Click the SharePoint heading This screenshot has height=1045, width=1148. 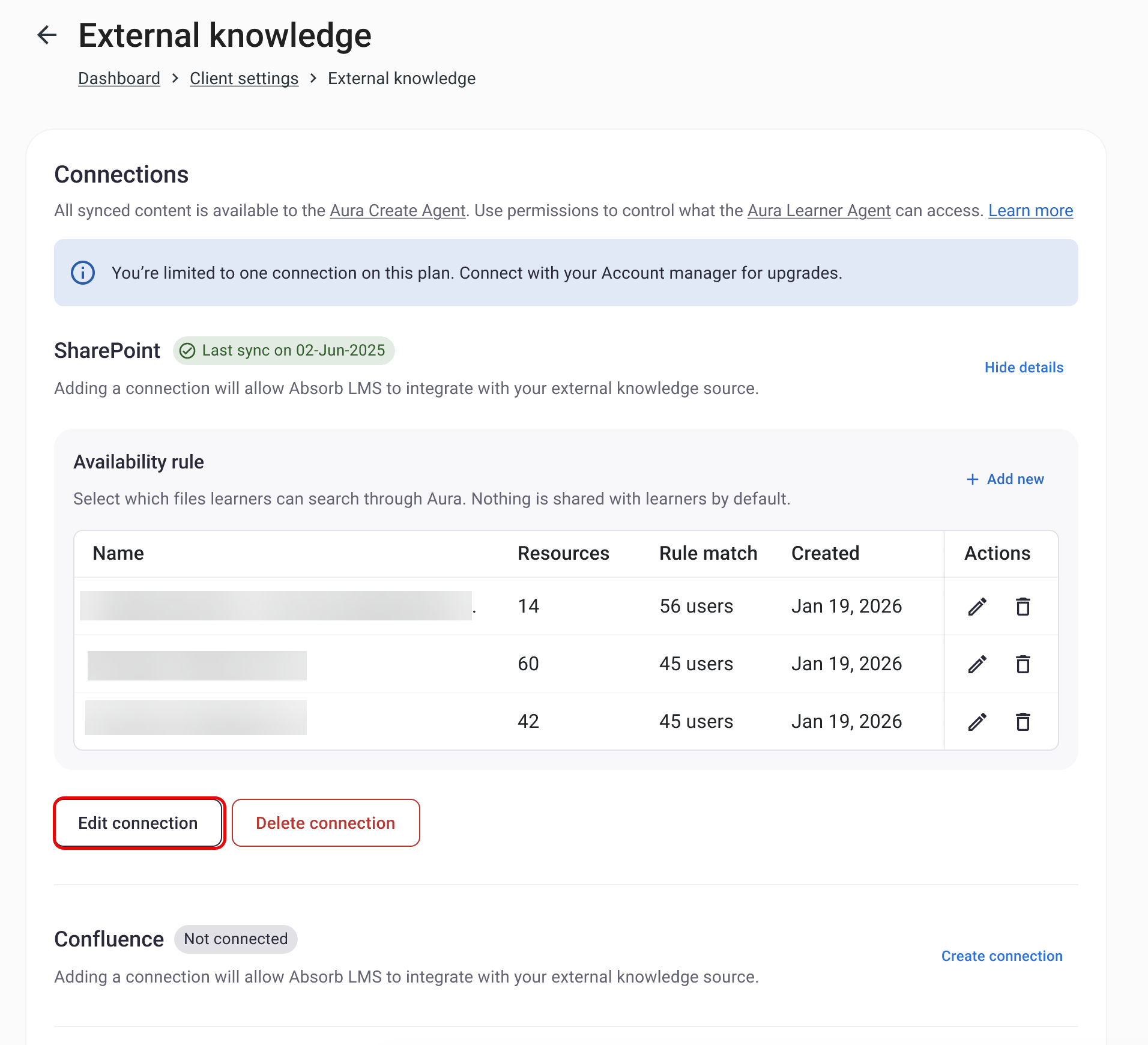click(x=107, y=351)
